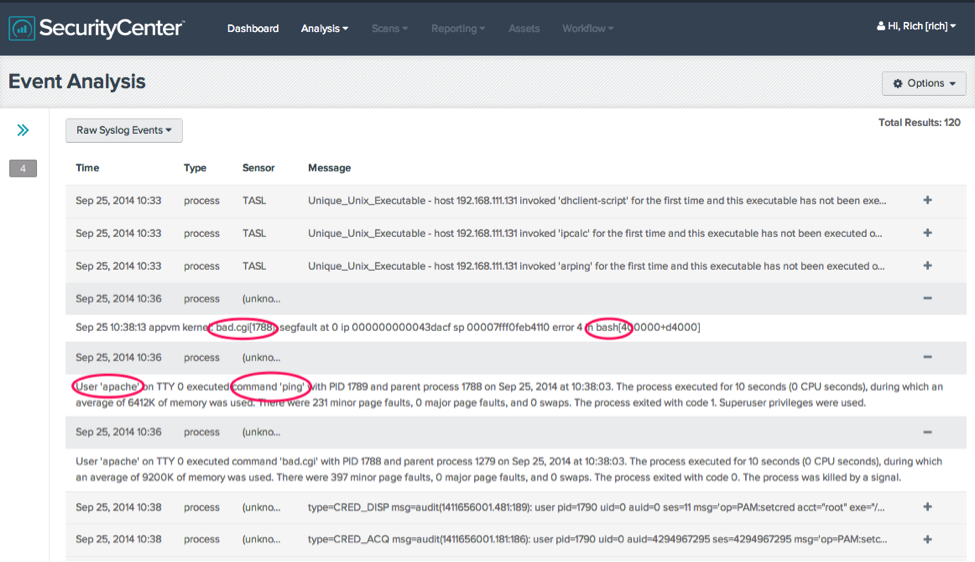Expand the 'arping' event row plus icon
975x562 pixels.
(927, 265)
